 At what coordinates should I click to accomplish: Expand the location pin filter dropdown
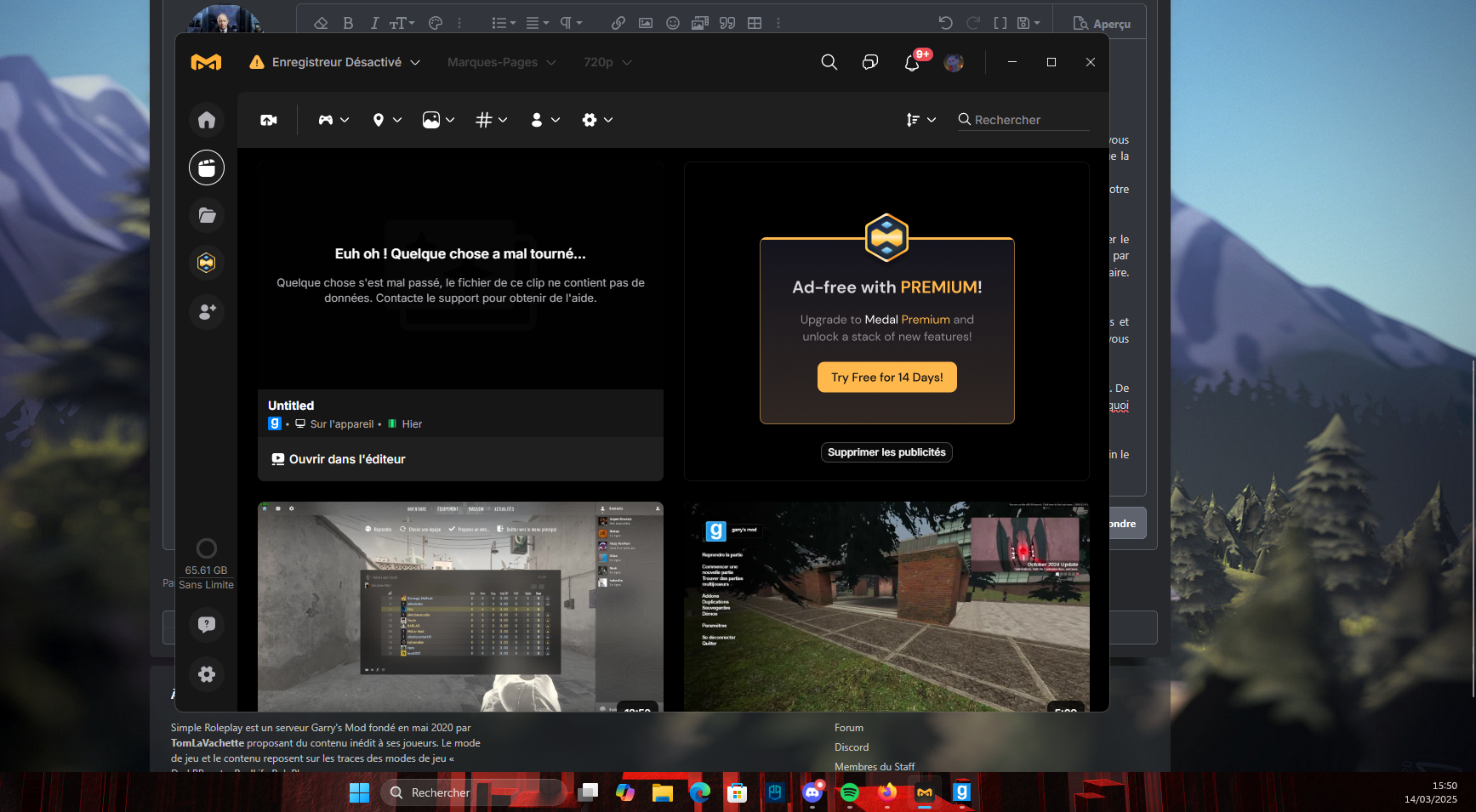point(387,120)
